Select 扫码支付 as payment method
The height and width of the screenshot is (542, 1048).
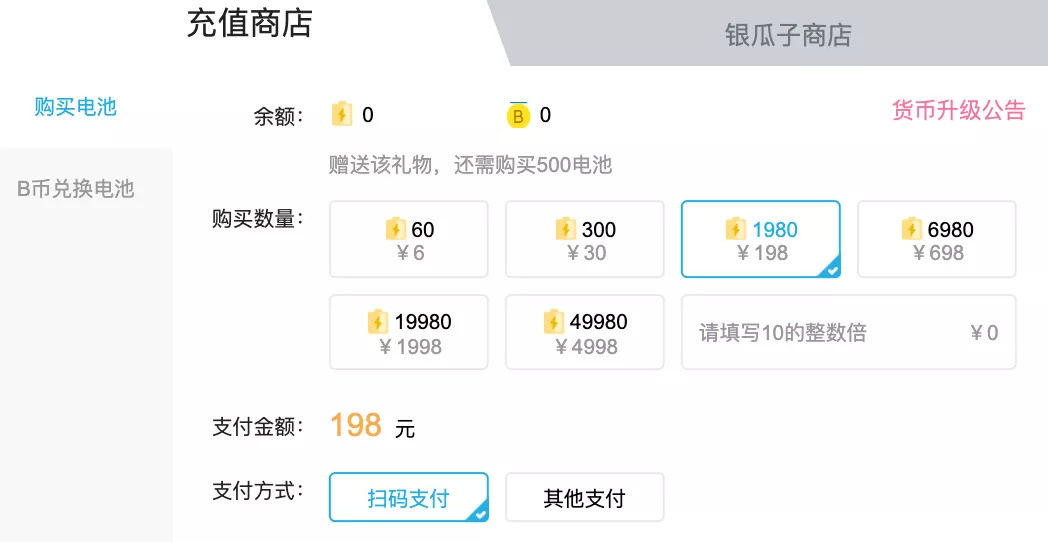(x=408, y=498)
